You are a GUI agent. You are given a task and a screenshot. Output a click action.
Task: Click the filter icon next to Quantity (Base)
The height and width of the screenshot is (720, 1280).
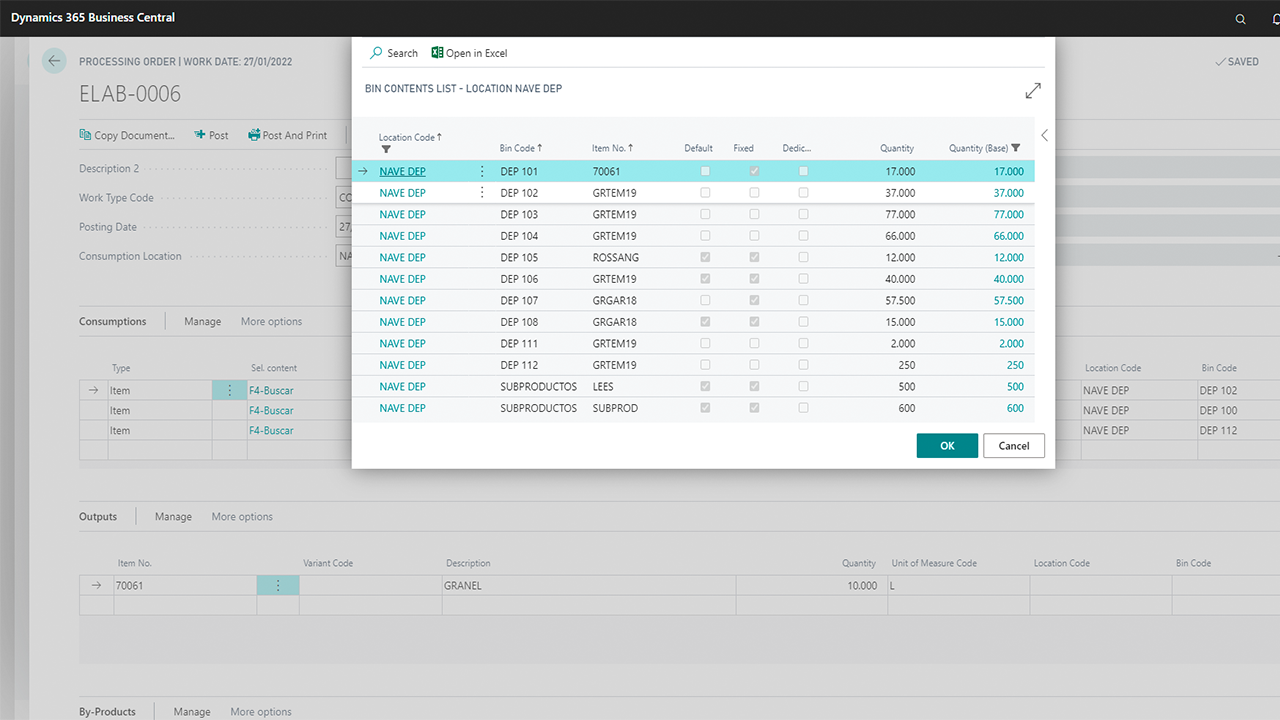coord(1016,148)
